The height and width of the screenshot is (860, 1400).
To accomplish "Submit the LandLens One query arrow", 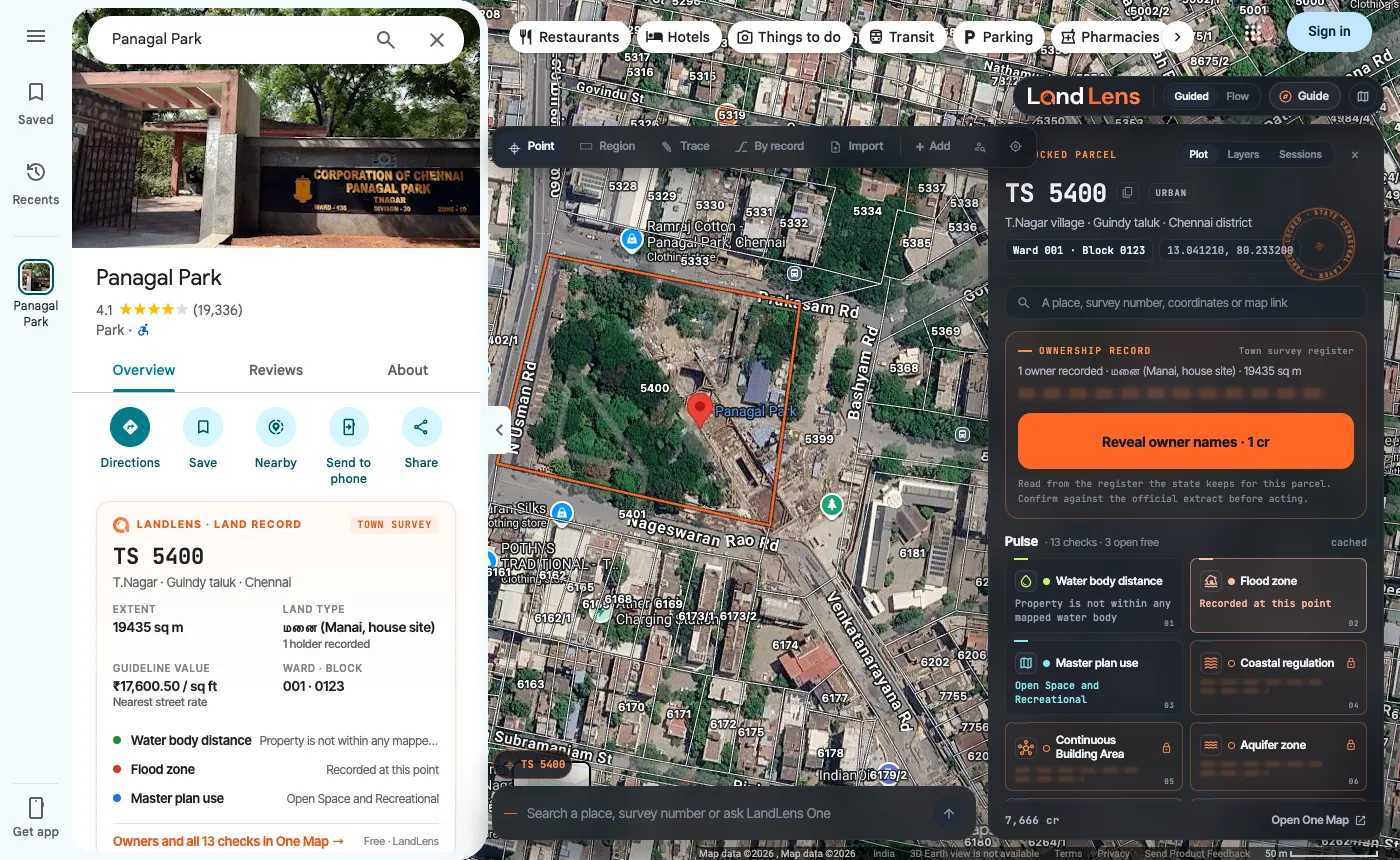I will click(x=949, y=813).
